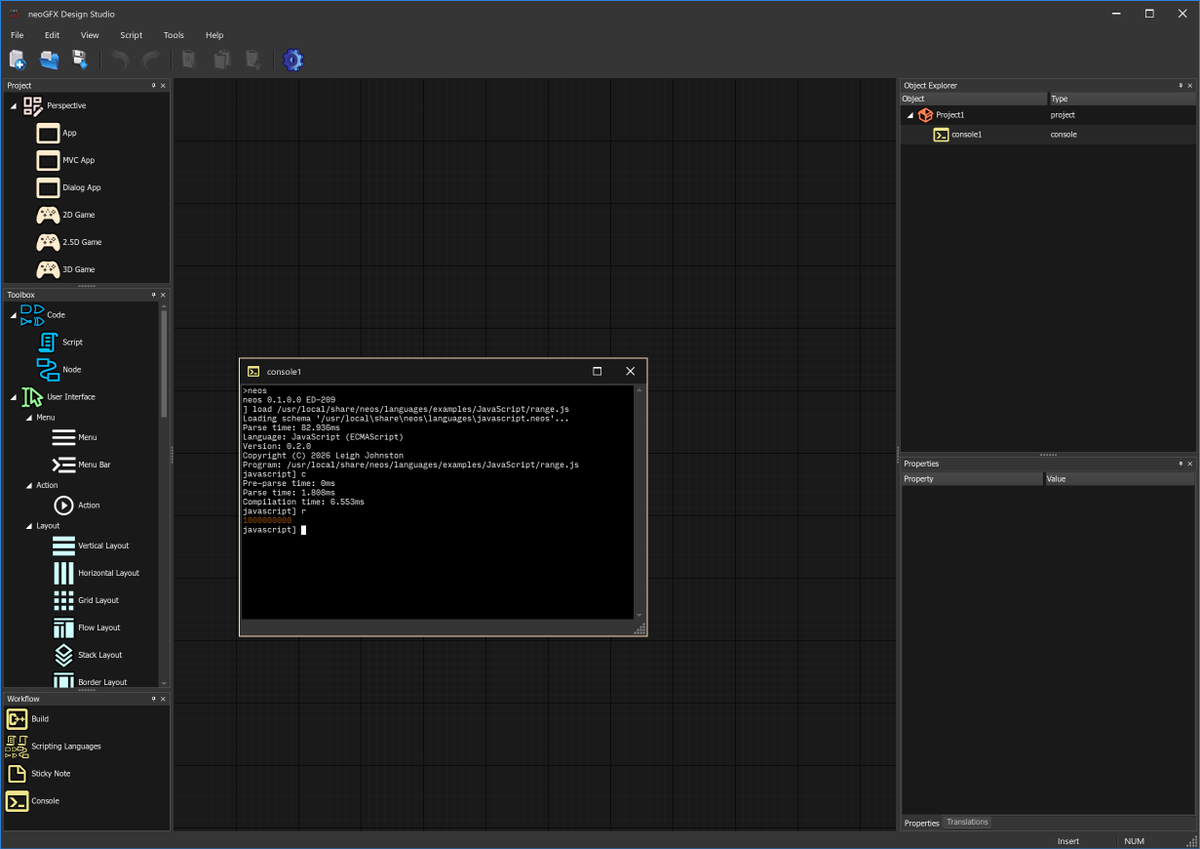
Task: Choose the 2.5D Game controller icon
Action: [x=48, y=242]
